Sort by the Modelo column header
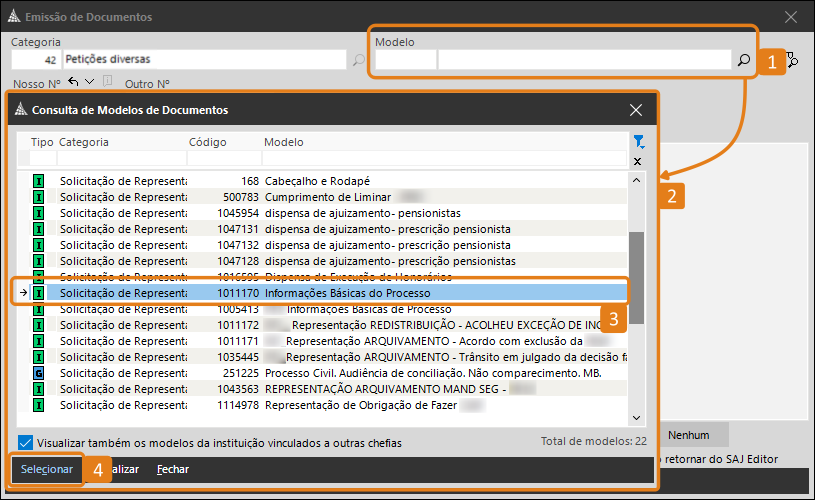 284,142
